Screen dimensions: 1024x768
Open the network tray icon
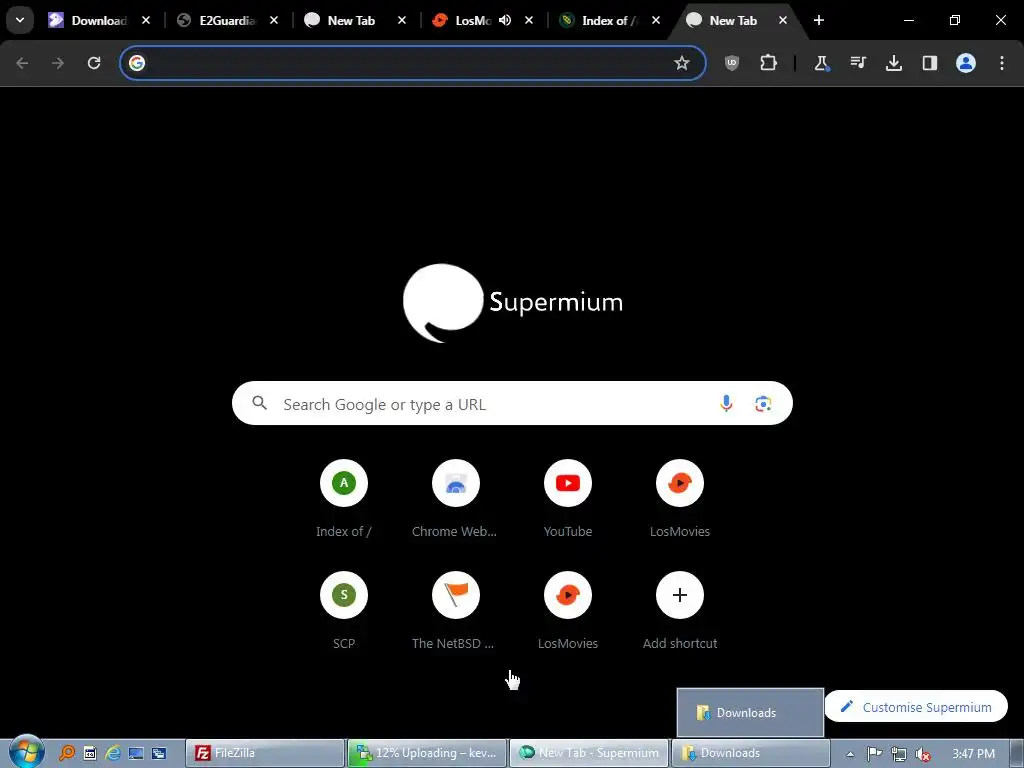coord(899,754)
